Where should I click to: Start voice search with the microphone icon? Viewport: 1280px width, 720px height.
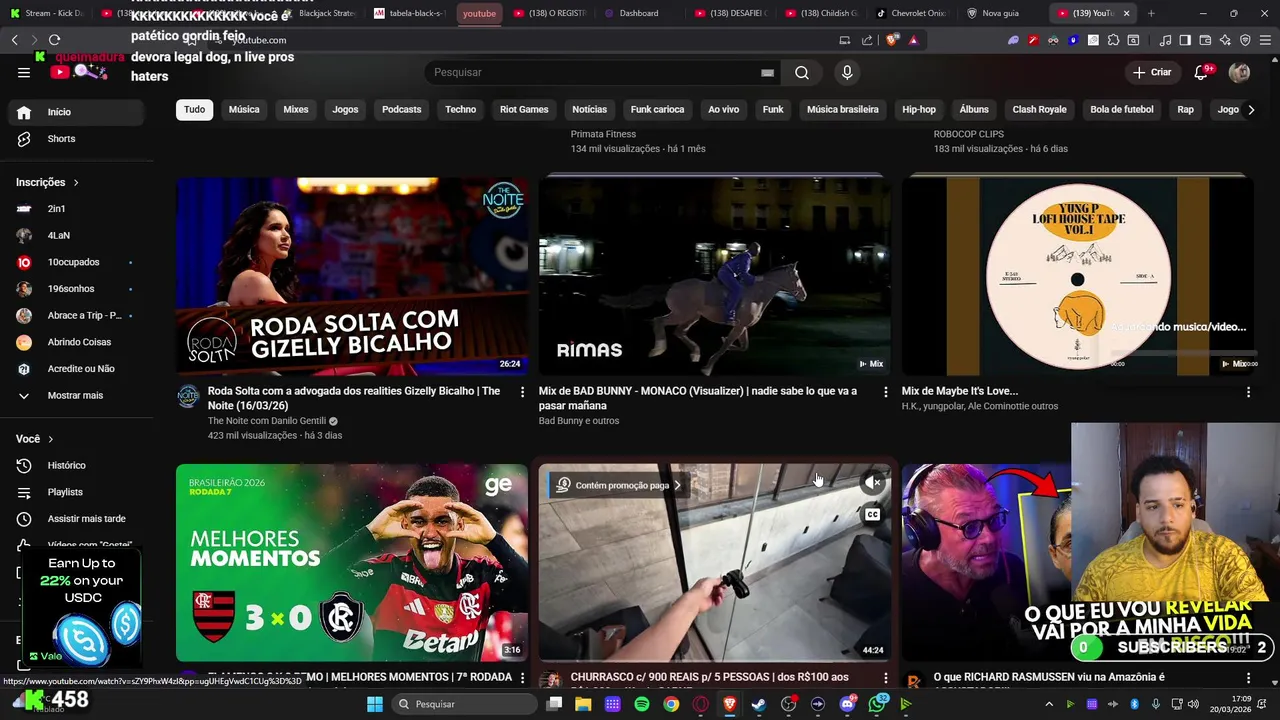coord(847,72)
